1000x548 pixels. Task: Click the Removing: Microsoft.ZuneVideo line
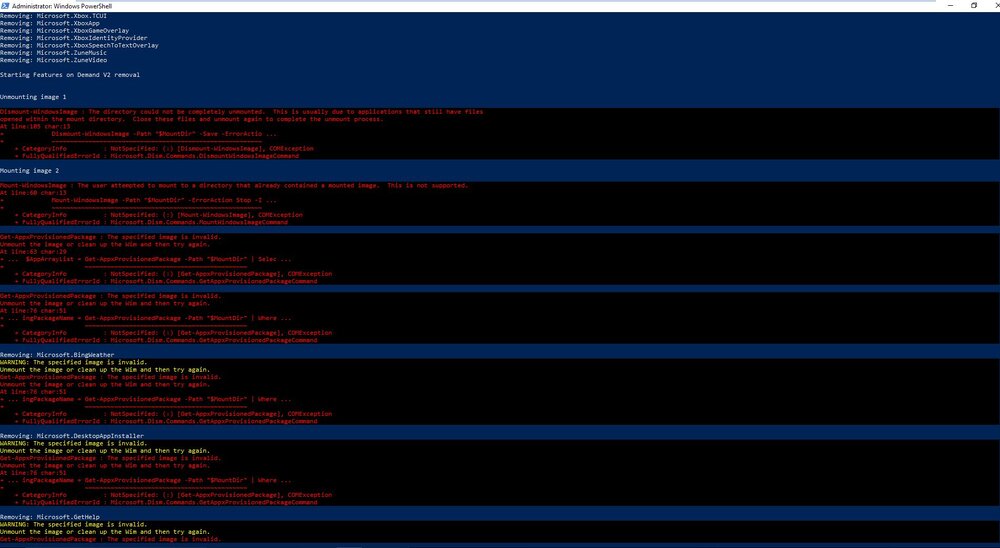tap(54, 60)
